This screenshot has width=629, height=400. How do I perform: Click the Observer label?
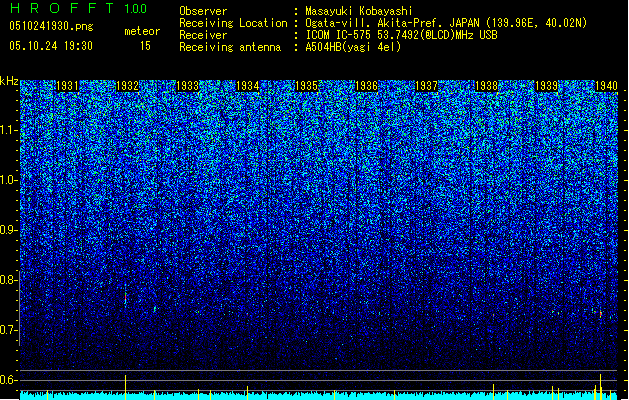[x=203, y=11]
